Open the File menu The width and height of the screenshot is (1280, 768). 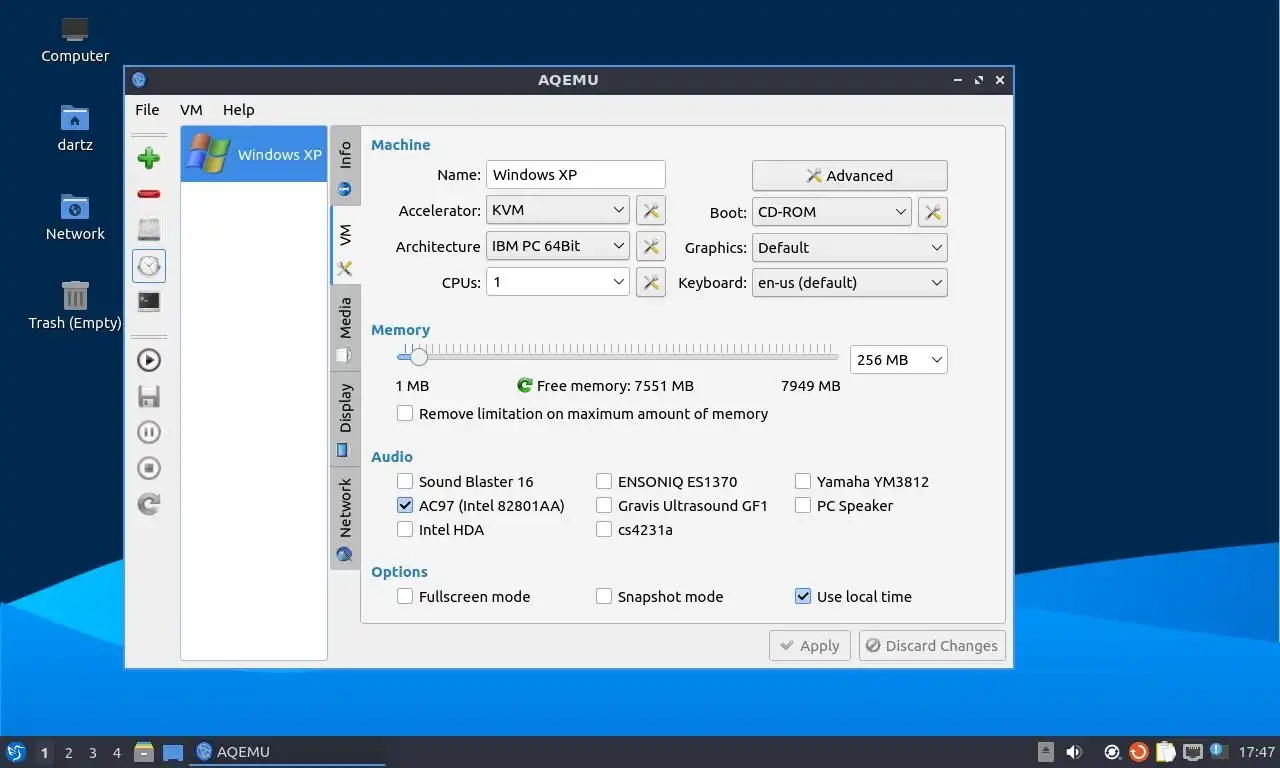pos(147,110)
